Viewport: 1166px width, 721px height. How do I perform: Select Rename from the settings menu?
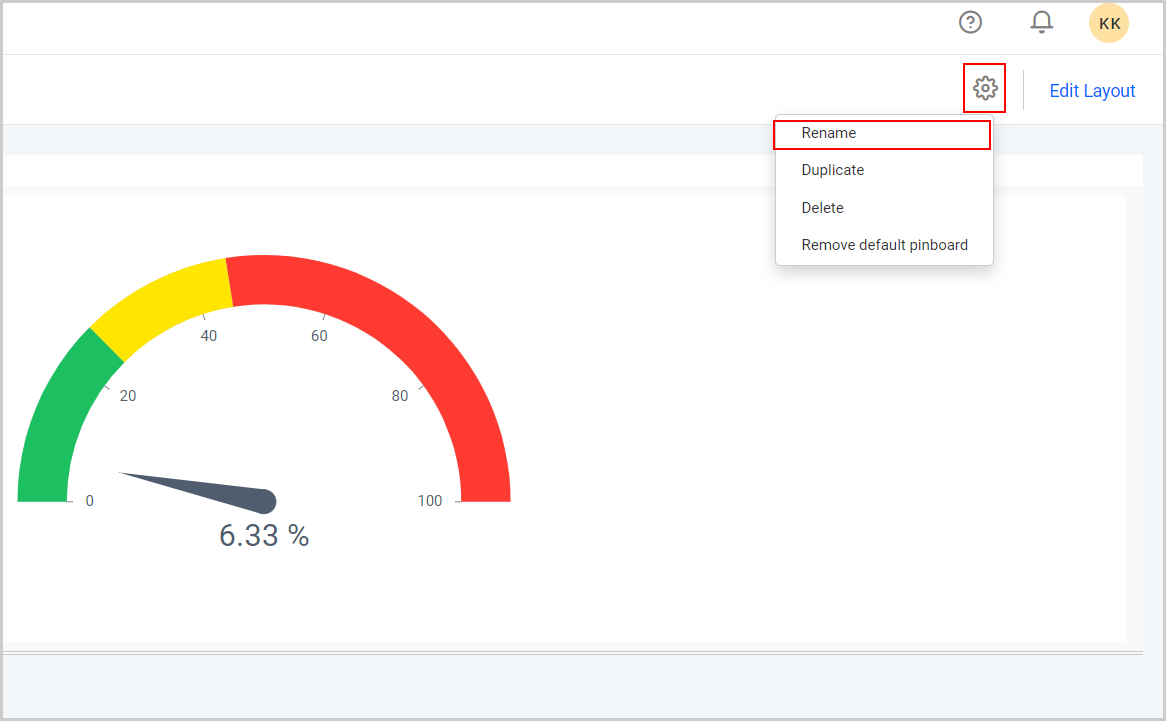pyautogui.click(x=829, y=133)
